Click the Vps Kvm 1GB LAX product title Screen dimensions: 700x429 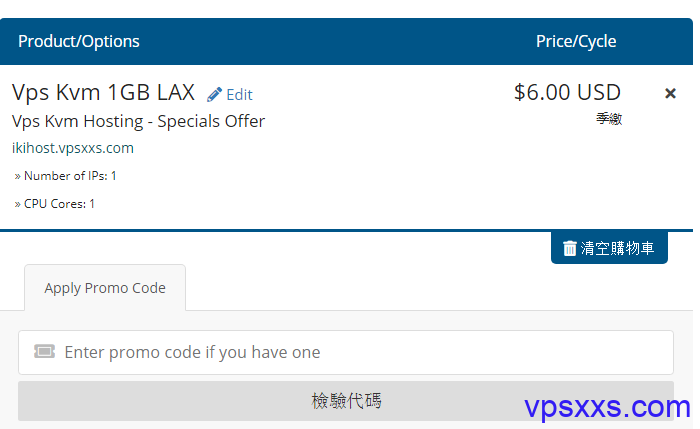103,92
